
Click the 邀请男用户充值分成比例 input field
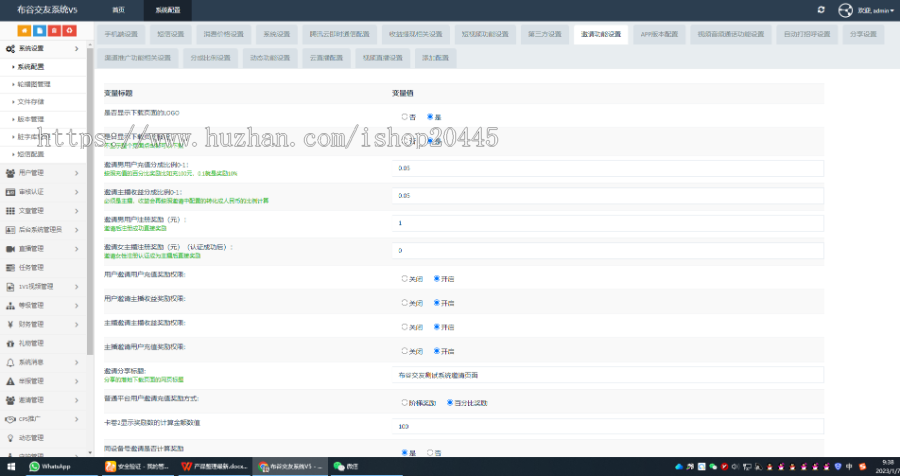608,168
